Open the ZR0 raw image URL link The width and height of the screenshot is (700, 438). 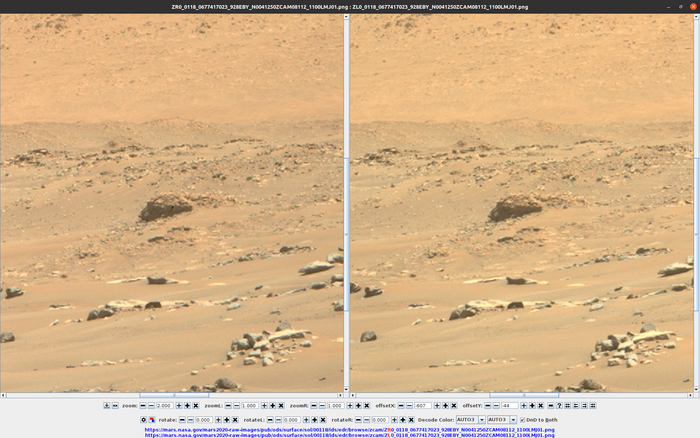350,430
